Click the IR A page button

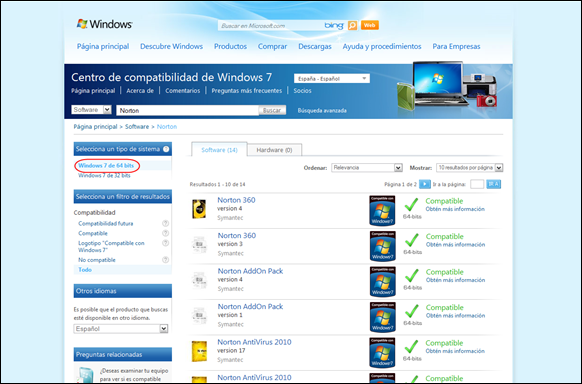[x=493, y=184]
